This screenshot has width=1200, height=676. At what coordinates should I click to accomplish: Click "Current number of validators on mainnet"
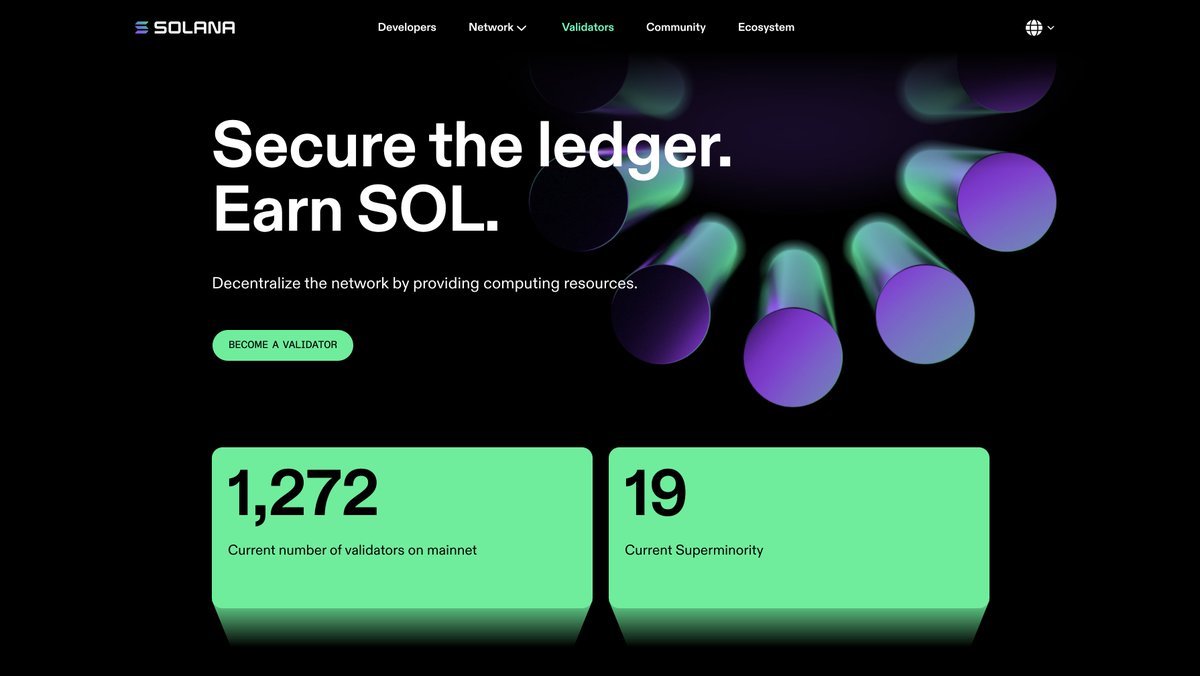coord(352,550)
